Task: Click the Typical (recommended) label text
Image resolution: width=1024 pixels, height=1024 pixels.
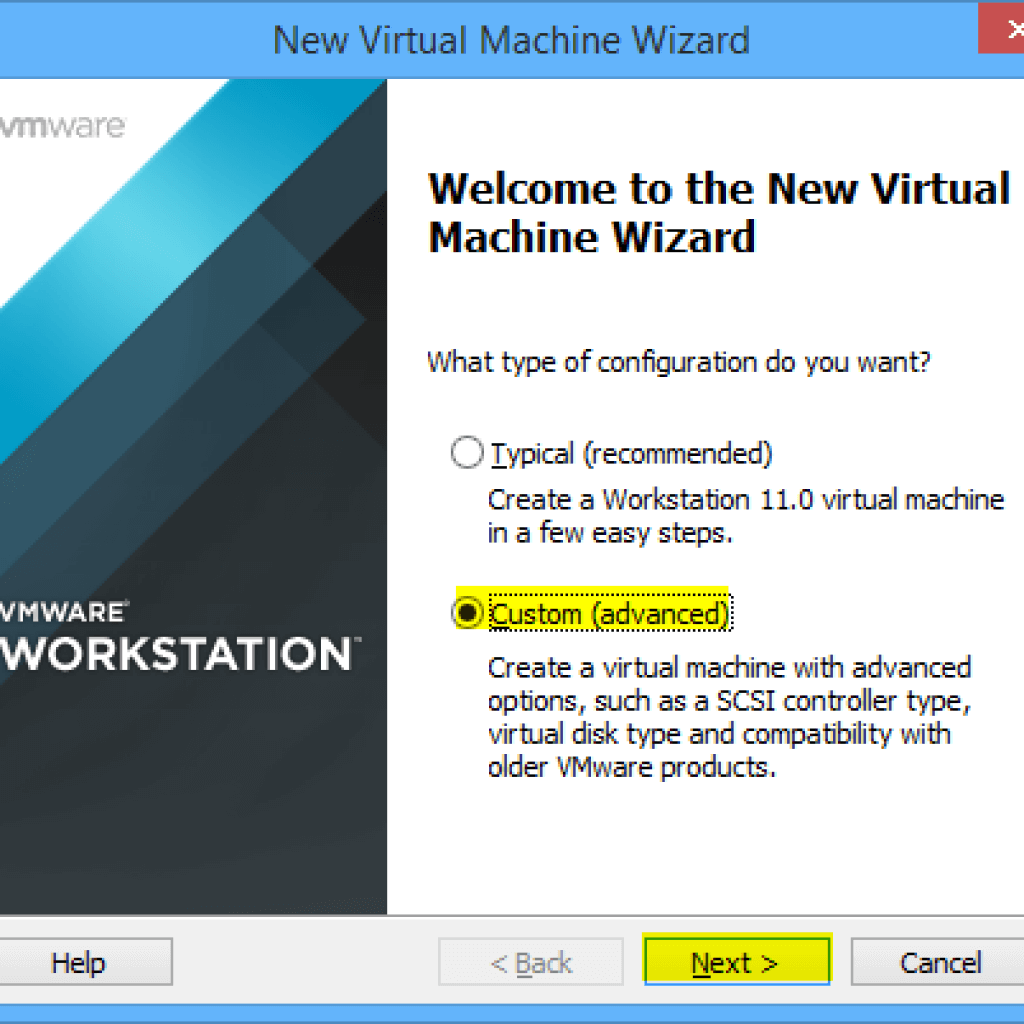Action: [631, 454]
